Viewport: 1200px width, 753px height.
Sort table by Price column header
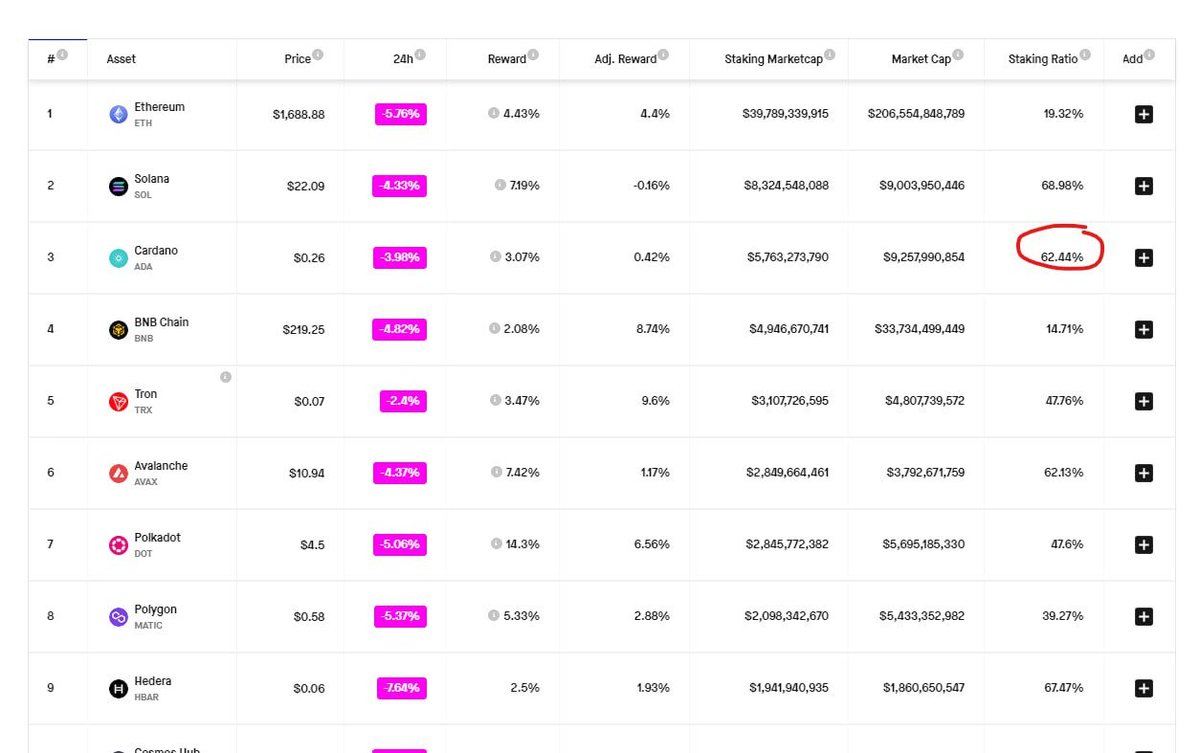pos(297,59)
